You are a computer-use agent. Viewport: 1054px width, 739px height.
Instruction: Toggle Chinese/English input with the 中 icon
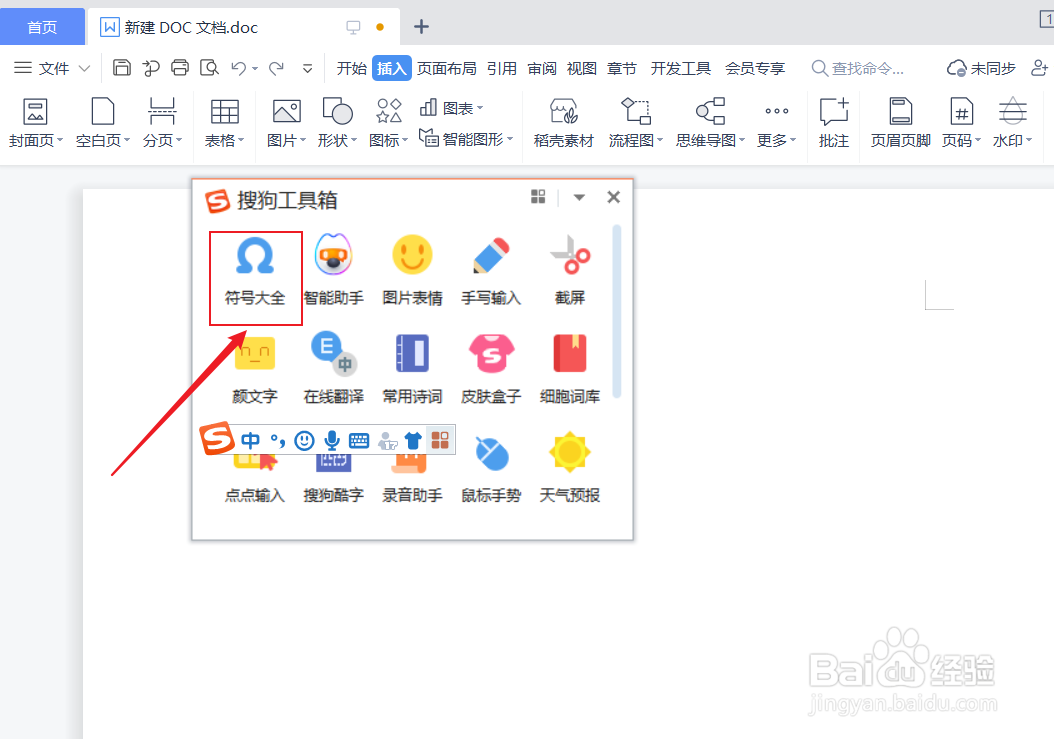[250, 439]
